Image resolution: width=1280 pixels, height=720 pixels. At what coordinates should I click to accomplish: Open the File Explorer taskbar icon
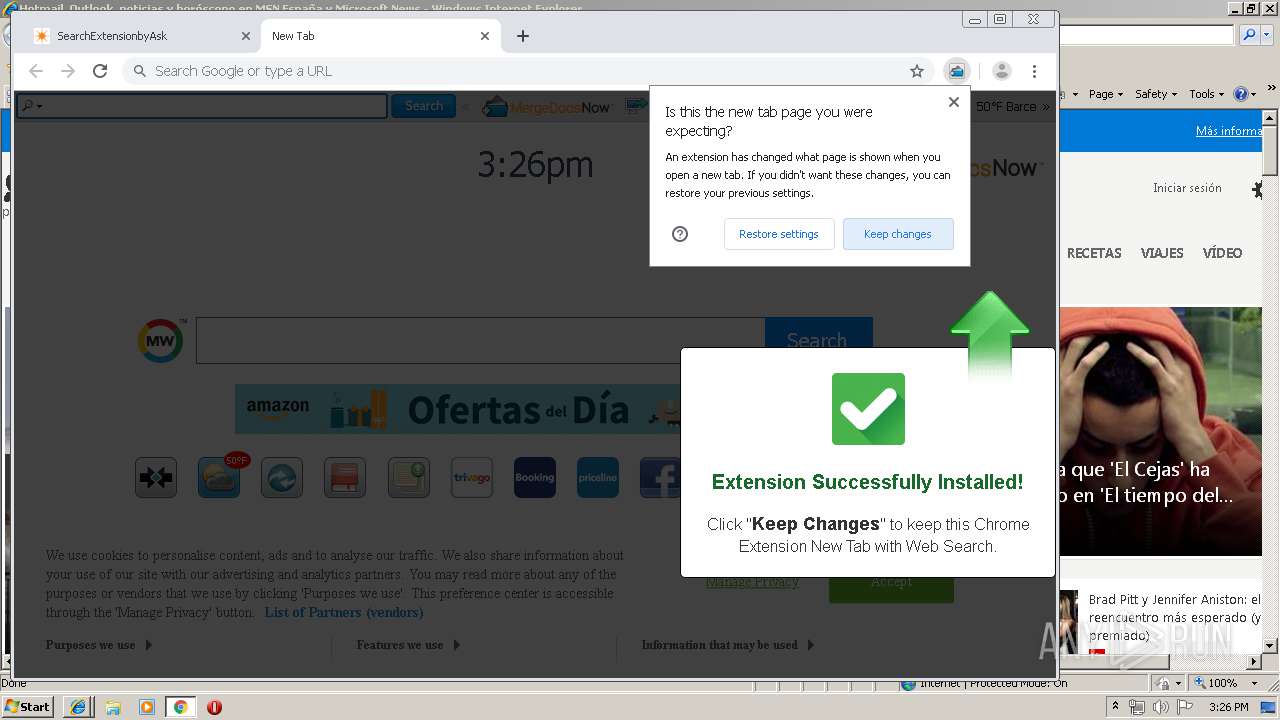(113, 707)
